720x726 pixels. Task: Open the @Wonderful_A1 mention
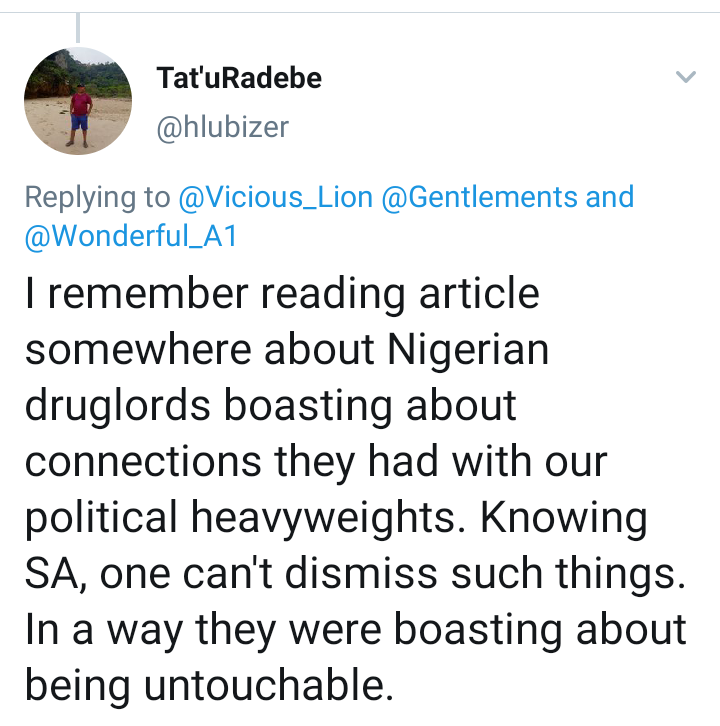pyautogui.click(x=131, y=236)
